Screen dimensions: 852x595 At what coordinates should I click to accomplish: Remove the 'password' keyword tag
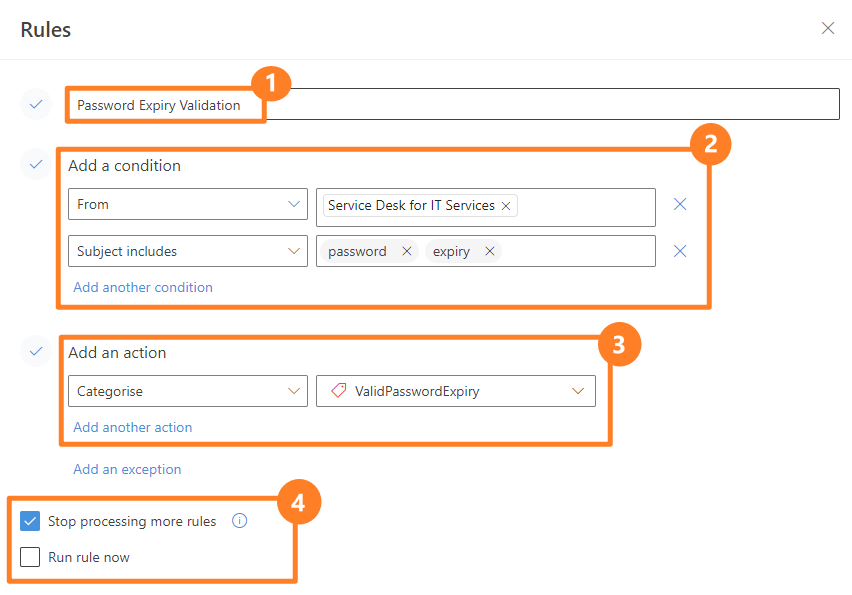coord(406,251)
